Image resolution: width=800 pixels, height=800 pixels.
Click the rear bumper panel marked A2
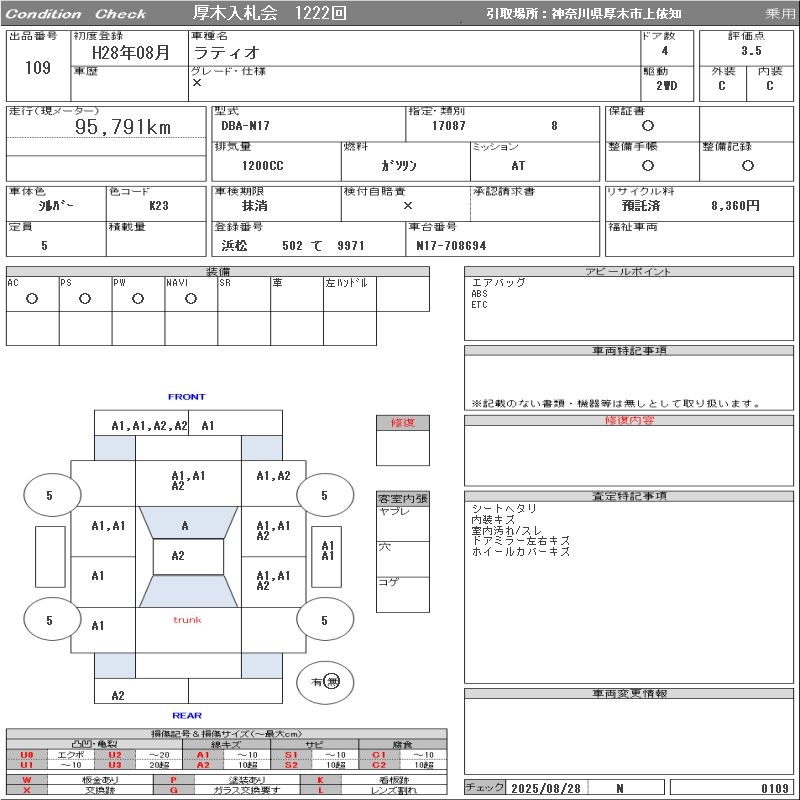pos(118,695)
